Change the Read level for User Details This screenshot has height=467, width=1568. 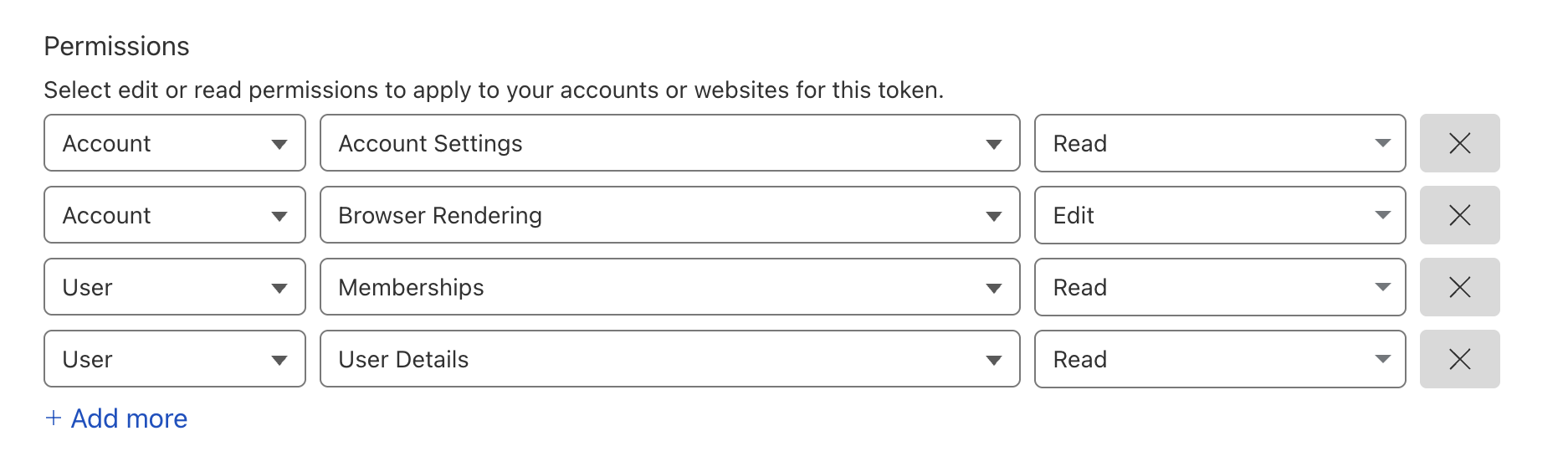1219,359
